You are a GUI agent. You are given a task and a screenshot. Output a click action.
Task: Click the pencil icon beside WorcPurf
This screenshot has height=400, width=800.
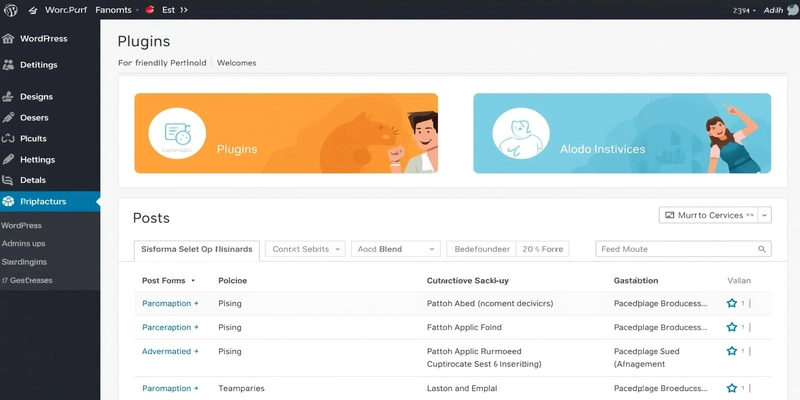tap(33, 10)
